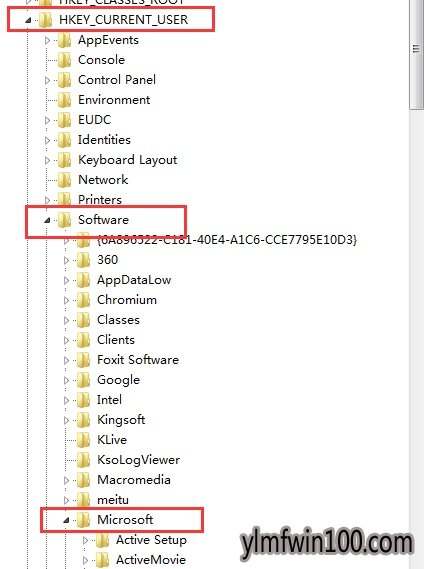Select the Console key label
Viewport: 424px width, 569px height.
(101, 60)
